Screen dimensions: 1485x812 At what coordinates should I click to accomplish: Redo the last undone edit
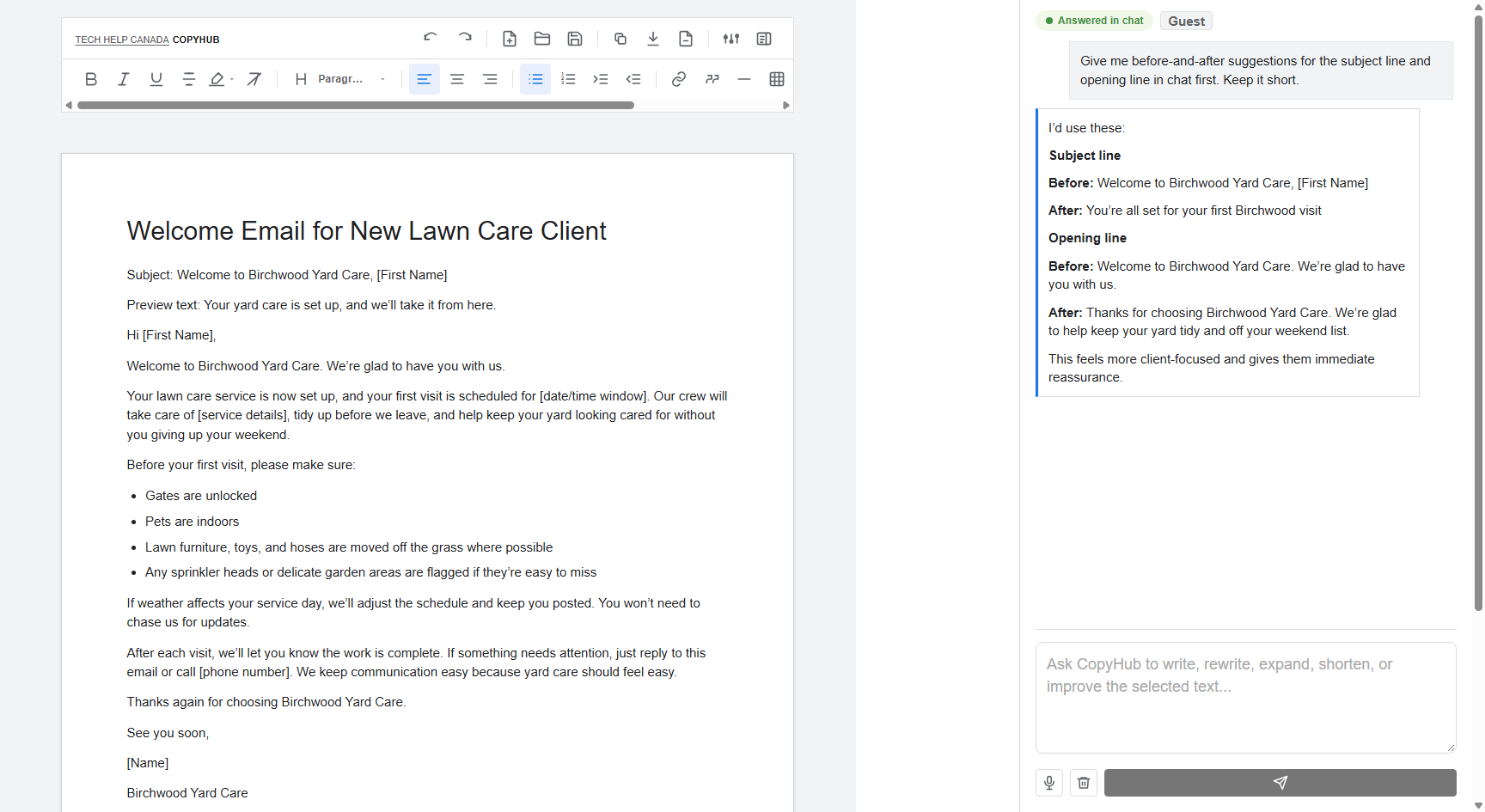(465, 39)
